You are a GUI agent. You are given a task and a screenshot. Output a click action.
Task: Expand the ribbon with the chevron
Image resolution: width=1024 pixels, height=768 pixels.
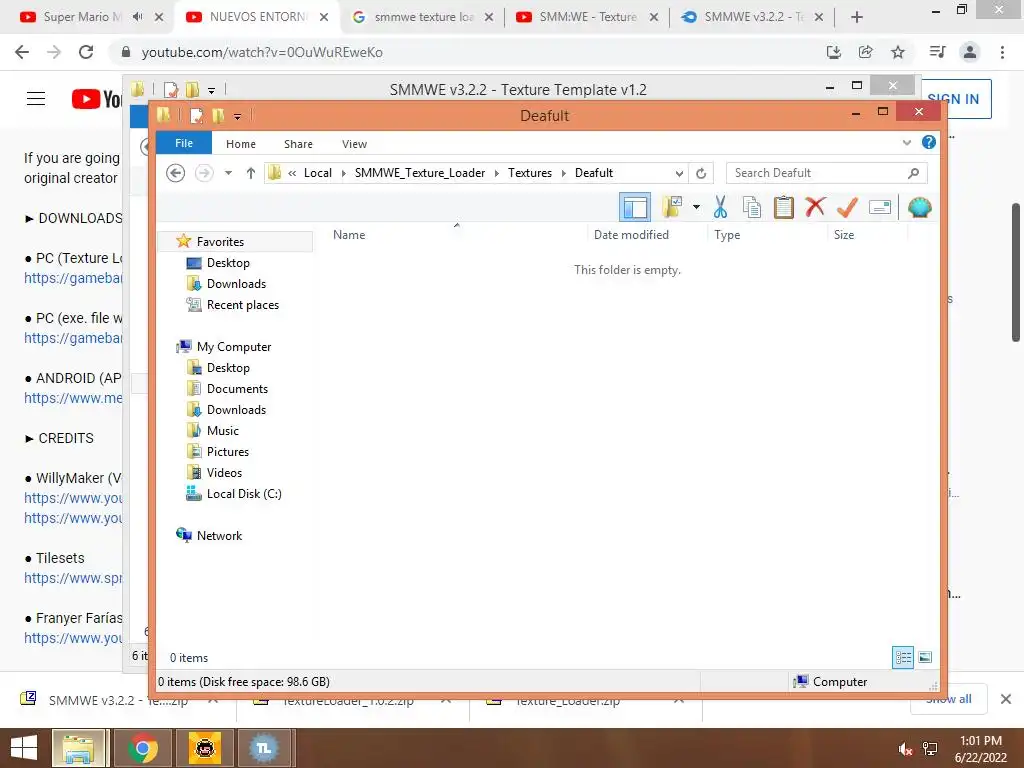tap(906, 142)
